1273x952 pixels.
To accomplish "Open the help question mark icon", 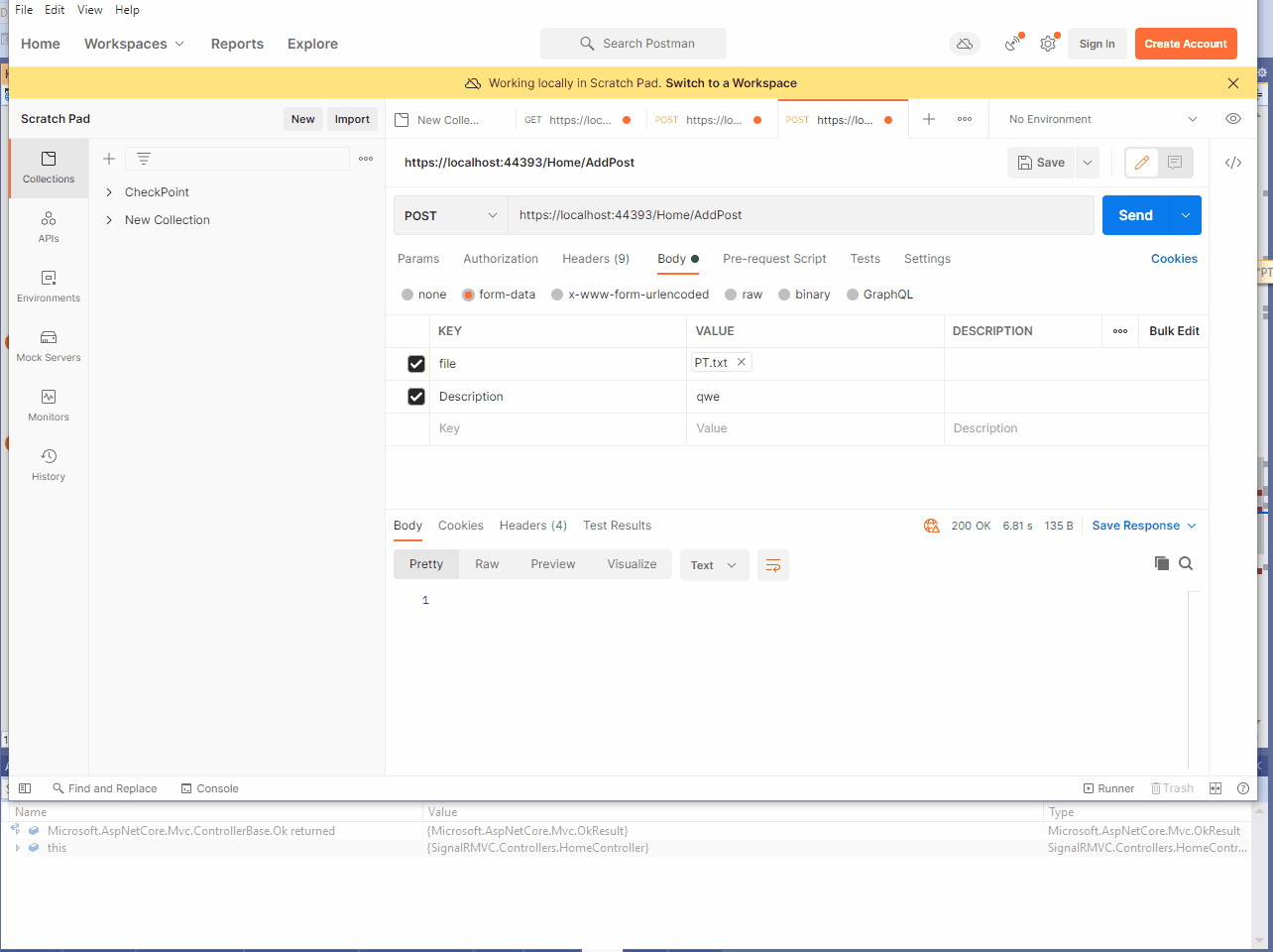I will [1243, 788].
